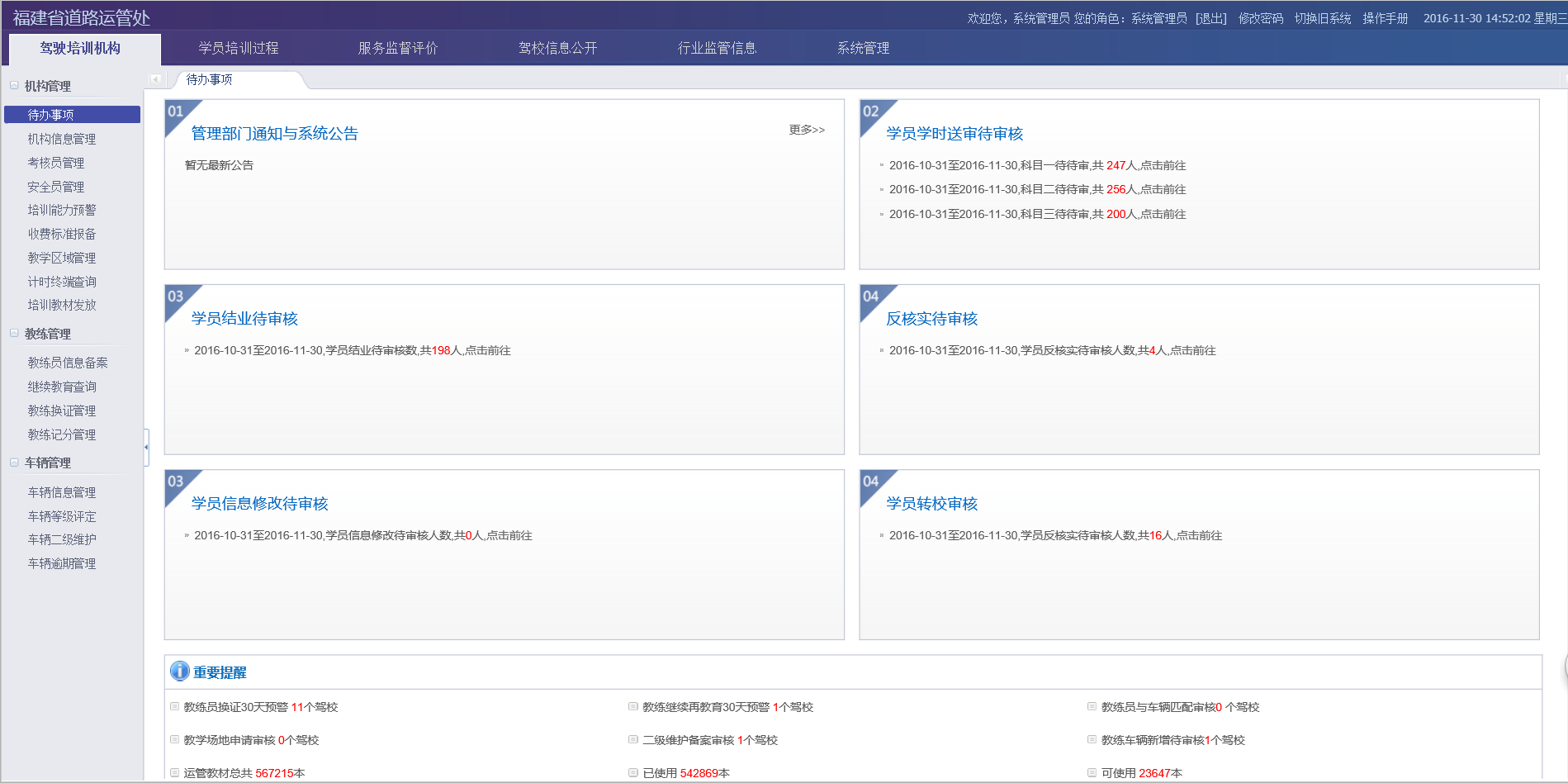1568x783 pixels.
Task: Open the 学员培训过程 top navigation tab
Action: pyautogui.click(x=239, y=48)
